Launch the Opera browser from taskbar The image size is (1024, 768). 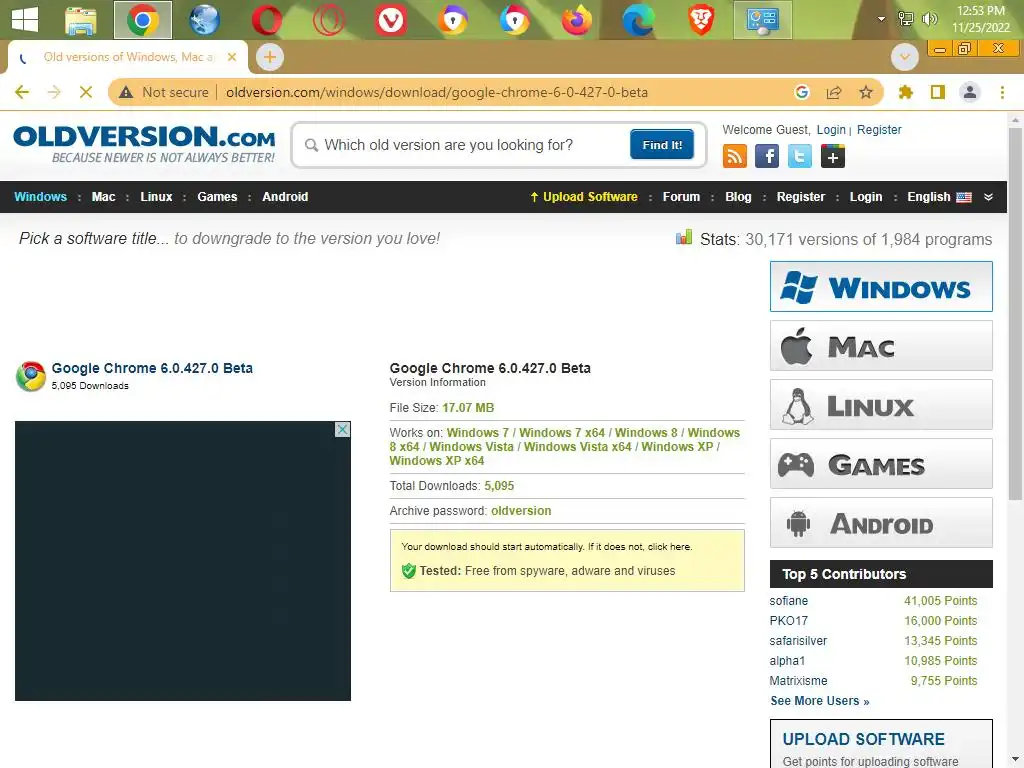click(x=266, y=20)
